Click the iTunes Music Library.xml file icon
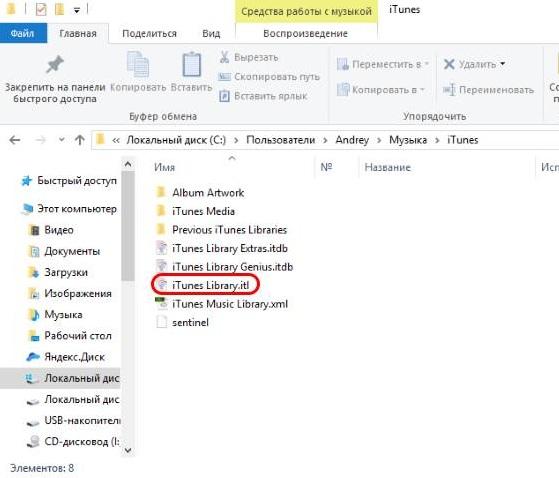 161,303
